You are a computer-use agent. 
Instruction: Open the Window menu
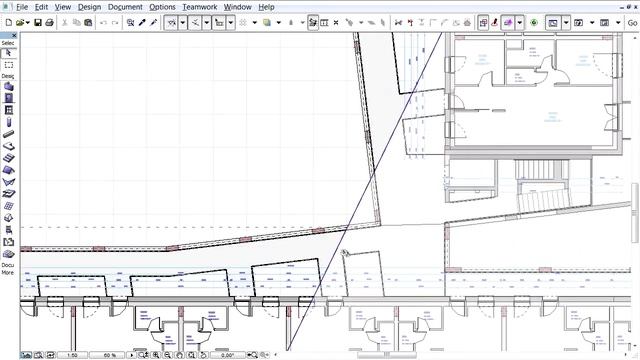coord(238,7)
